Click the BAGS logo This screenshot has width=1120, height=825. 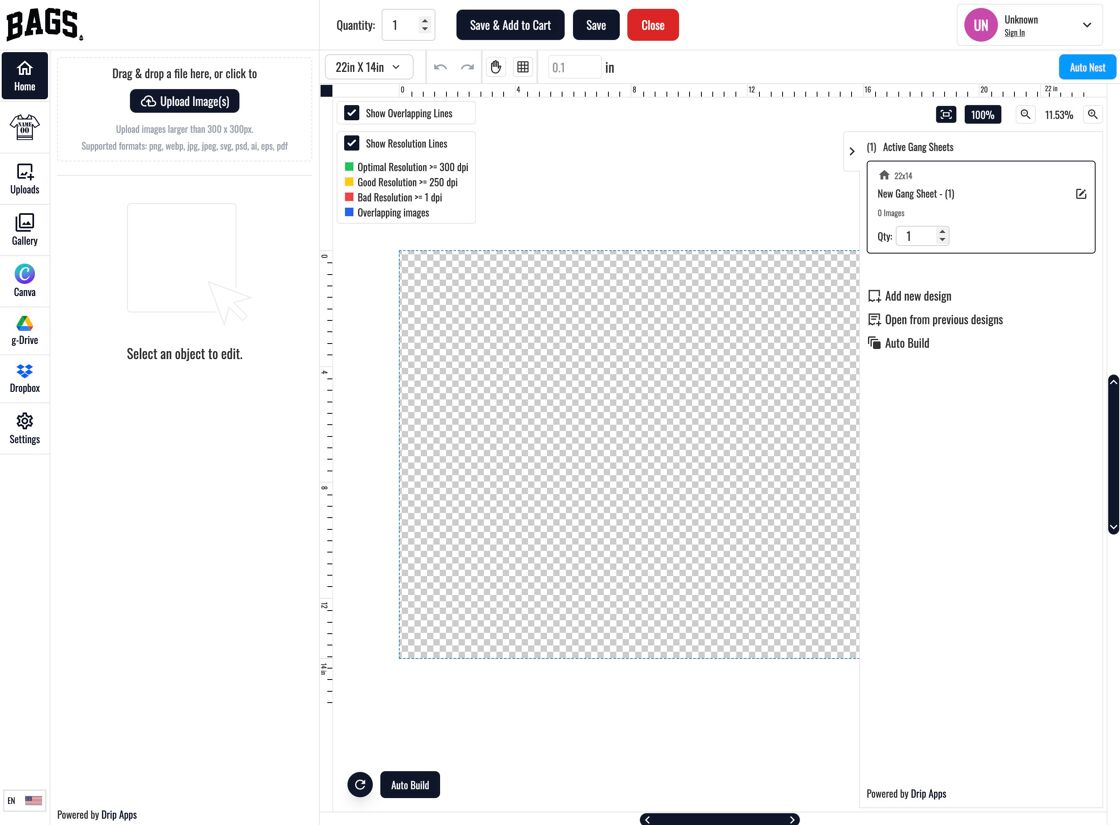pyautogui.click(x=44, y=24)
